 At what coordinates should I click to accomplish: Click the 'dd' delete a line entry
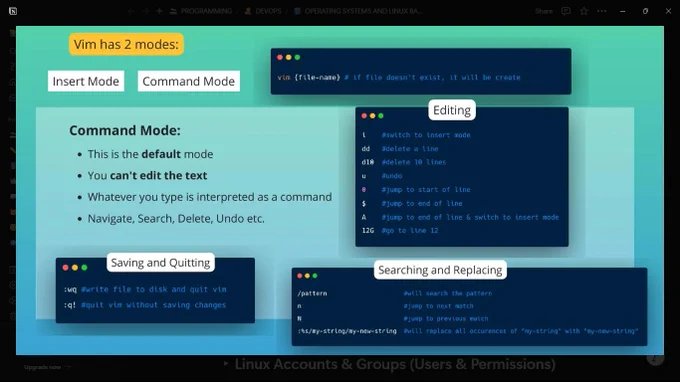click(400, 149)
